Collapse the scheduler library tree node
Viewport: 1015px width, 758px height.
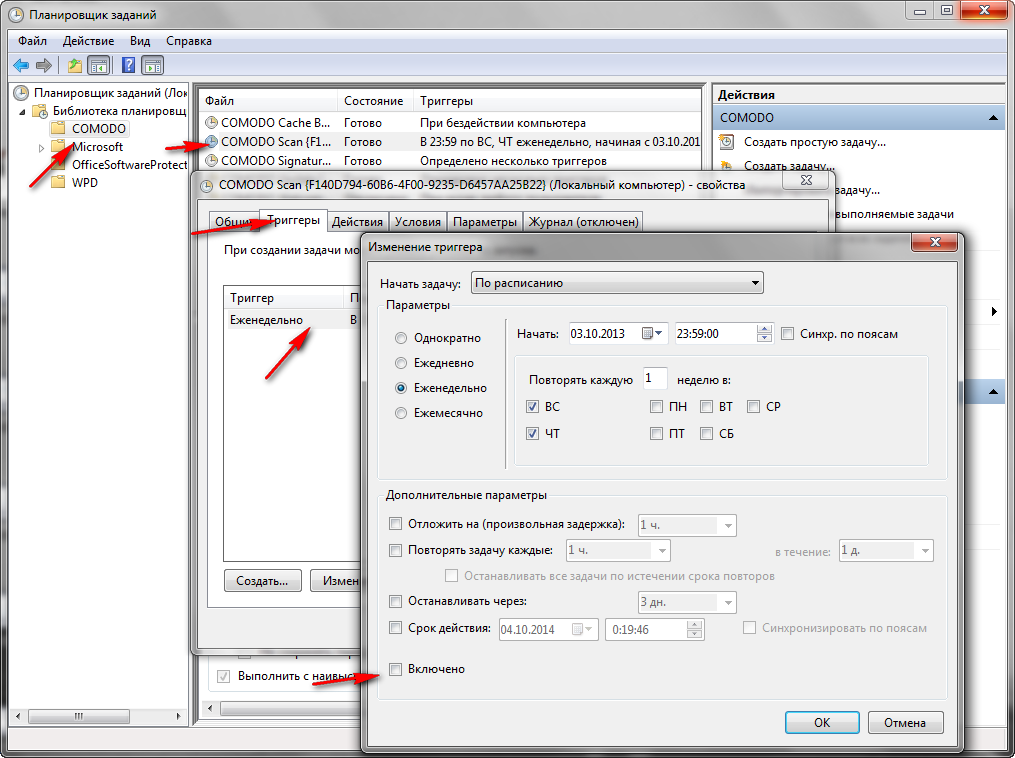(22, 111)
